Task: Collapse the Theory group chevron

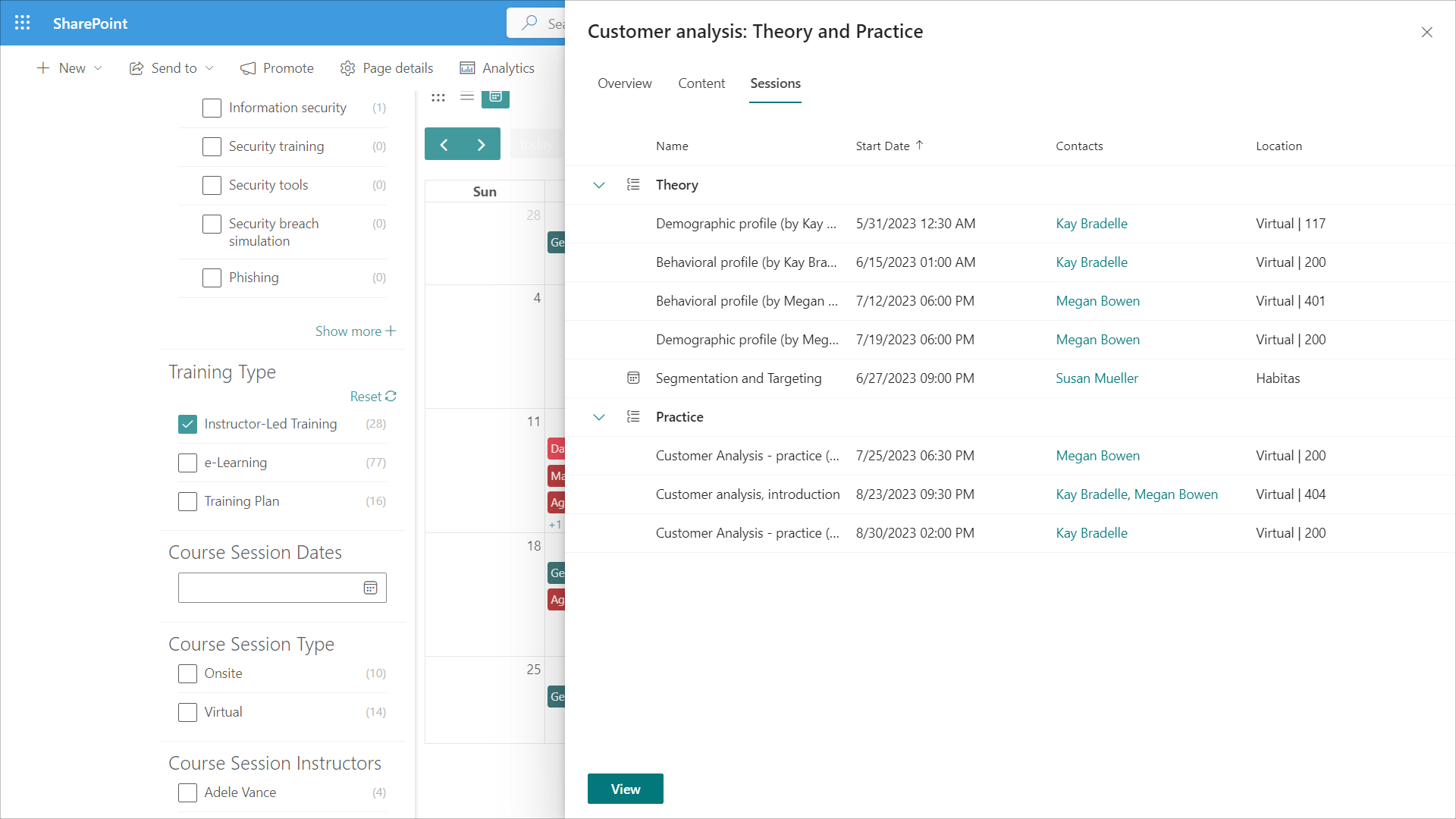Action: coord(599,185)
